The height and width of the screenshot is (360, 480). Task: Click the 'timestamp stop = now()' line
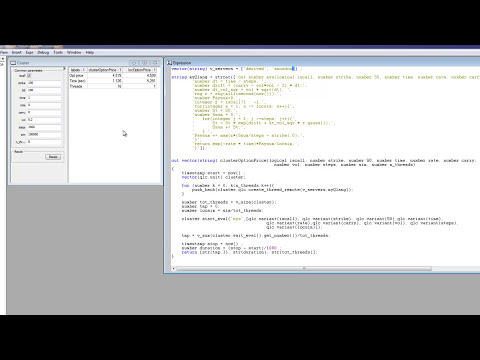(211, 244)
